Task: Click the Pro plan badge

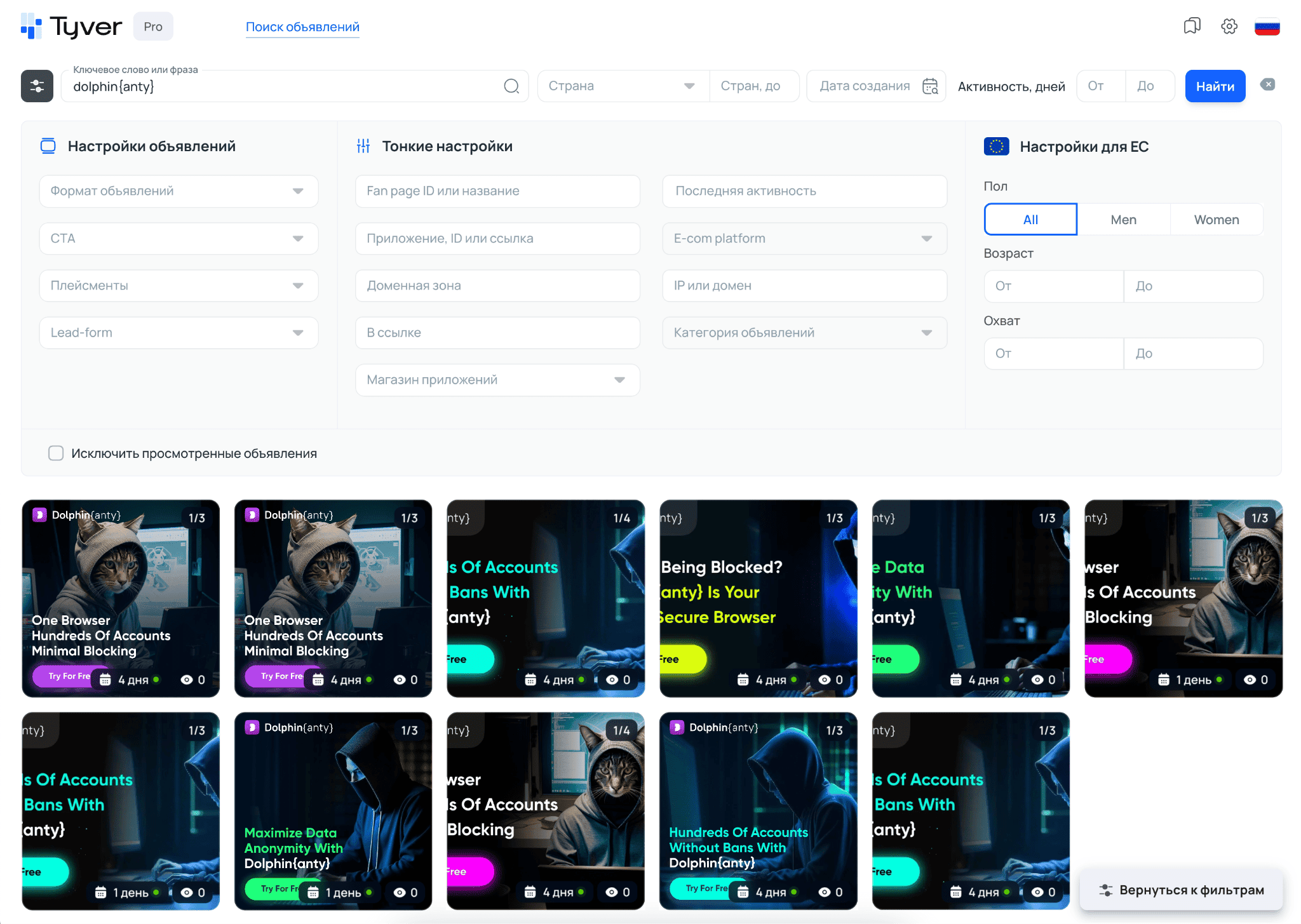Action: pyautogui.click(x=153, y=27)
